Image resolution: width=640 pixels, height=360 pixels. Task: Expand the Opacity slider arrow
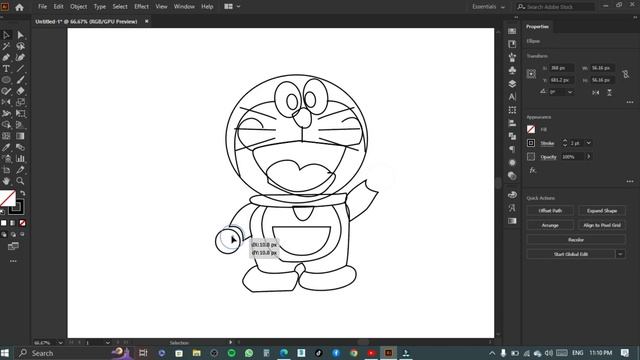[x=589, y=157]
